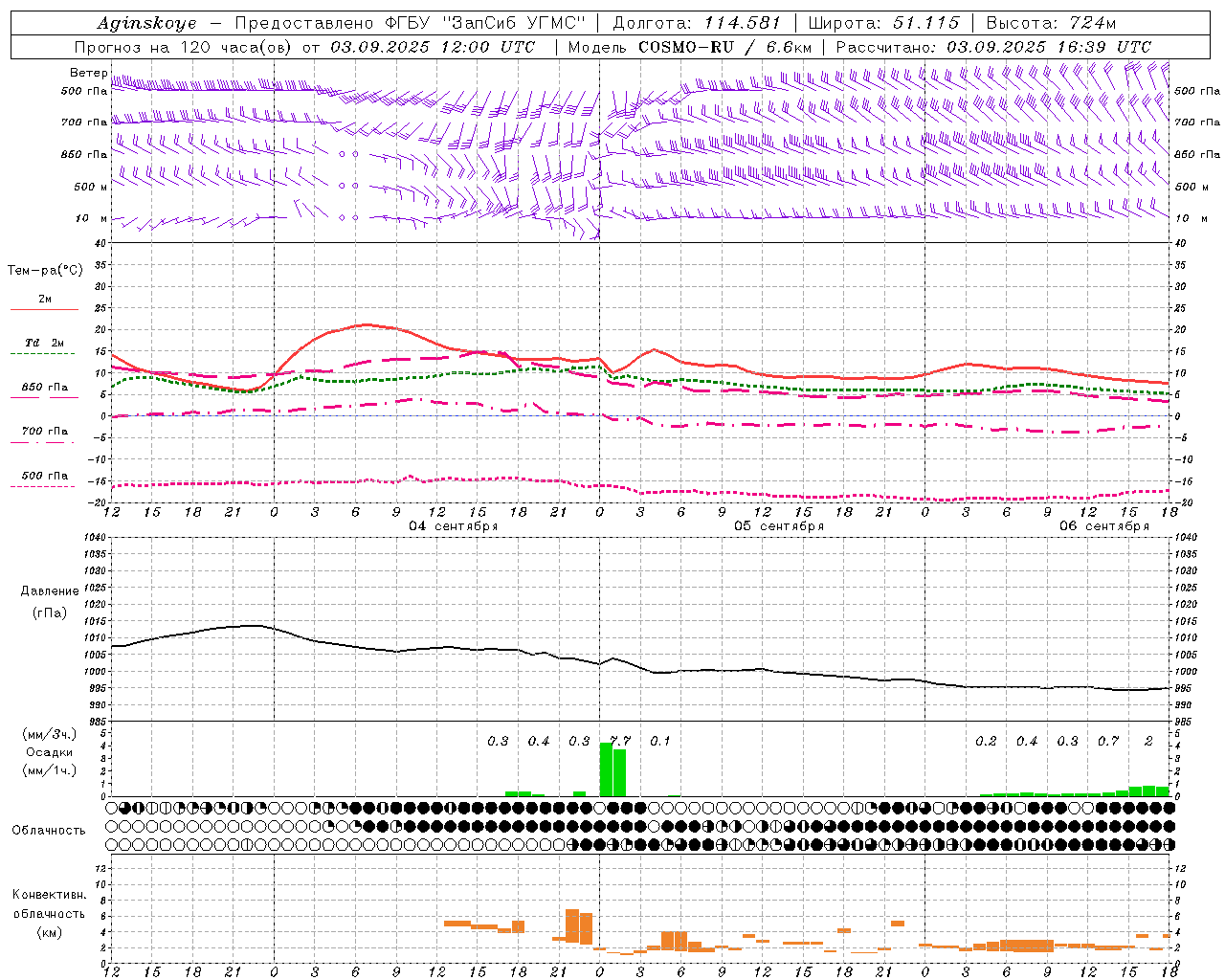Click the Облачность cloudiness label
1225x980 pixels.
(49, 830)
